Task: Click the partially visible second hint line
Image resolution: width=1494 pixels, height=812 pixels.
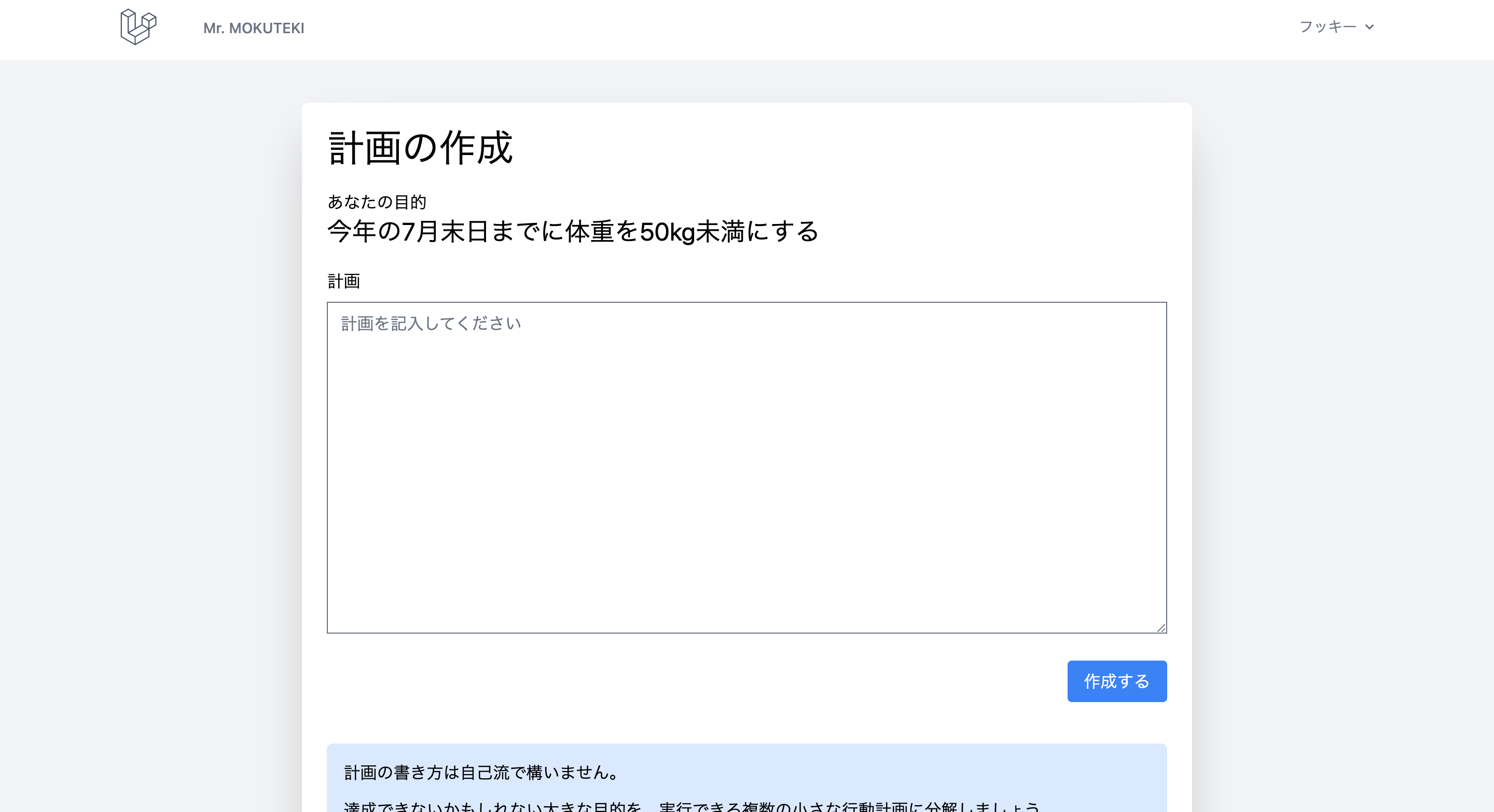Action: [691, 806]
